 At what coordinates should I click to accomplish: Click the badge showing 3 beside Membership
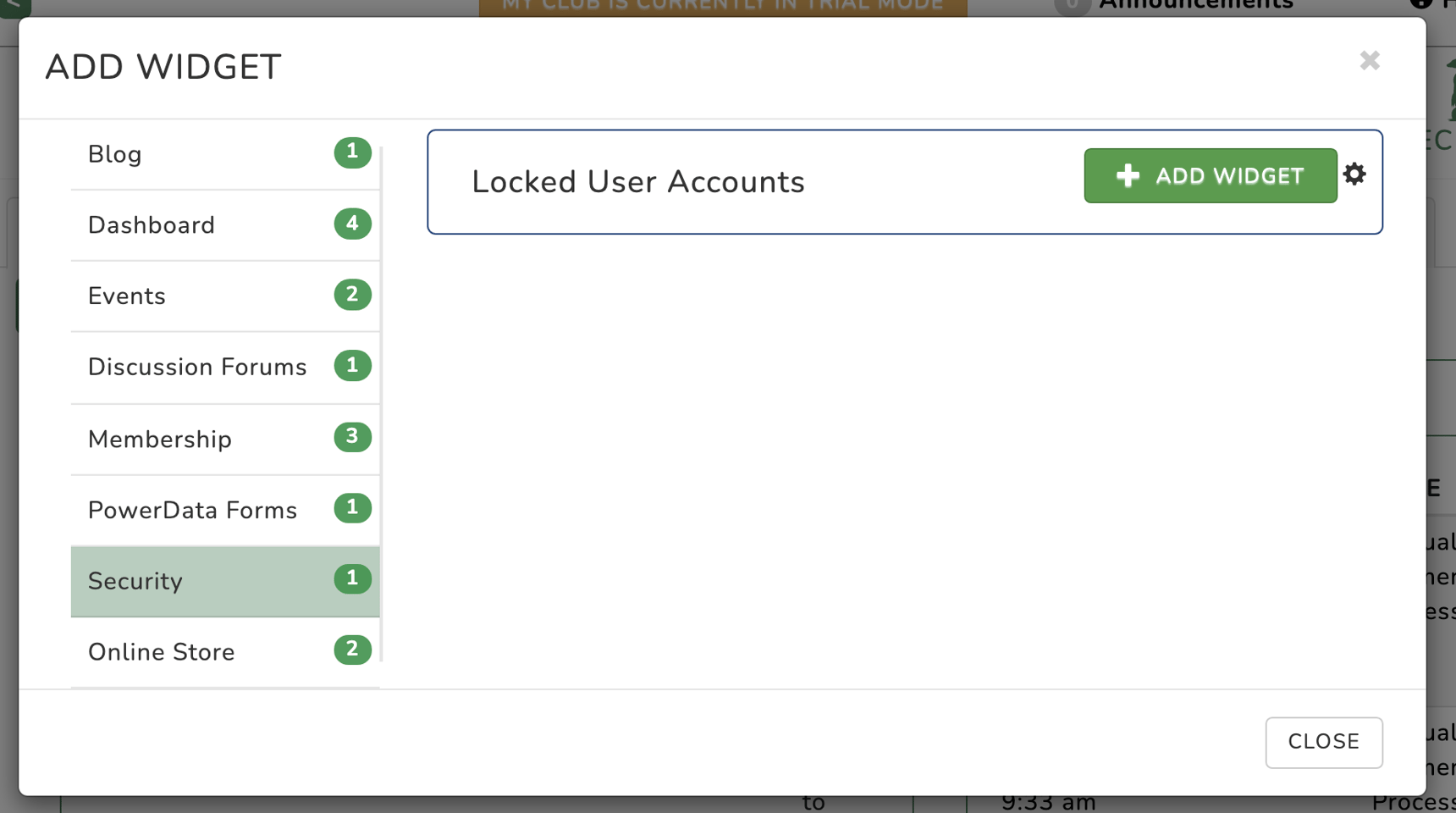(351, 437)
